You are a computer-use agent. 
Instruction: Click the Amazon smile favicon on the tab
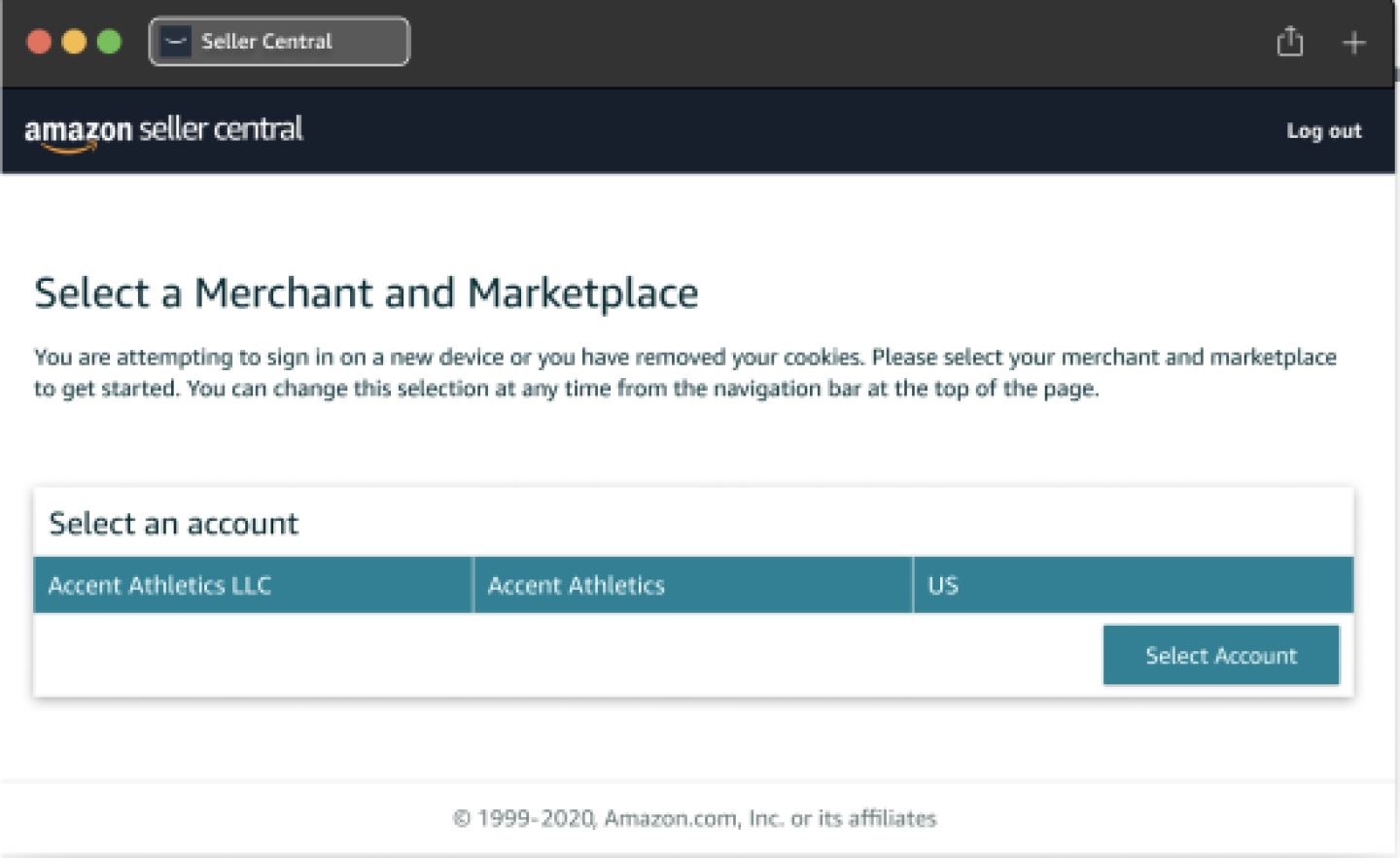click(174, 41)
